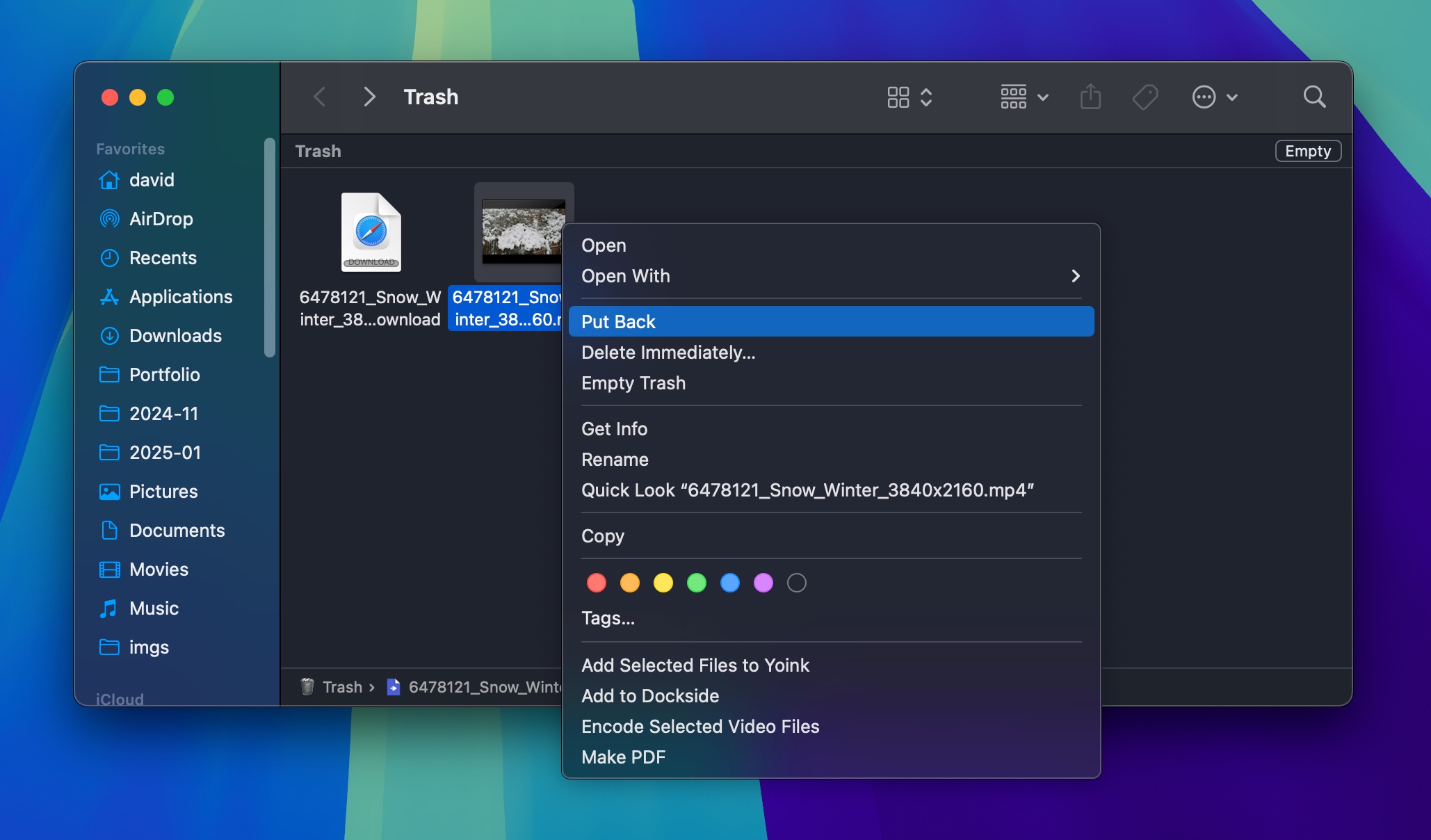Expand the Open With submenu
Viewport: 1431px width, 840px height.
click(x=831, y=276)
